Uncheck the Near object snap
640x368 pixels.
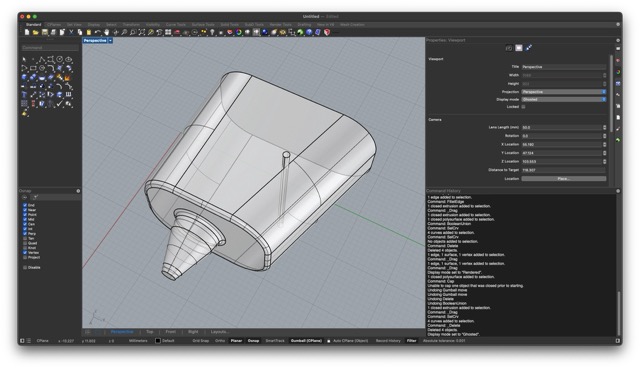(25, 210)
